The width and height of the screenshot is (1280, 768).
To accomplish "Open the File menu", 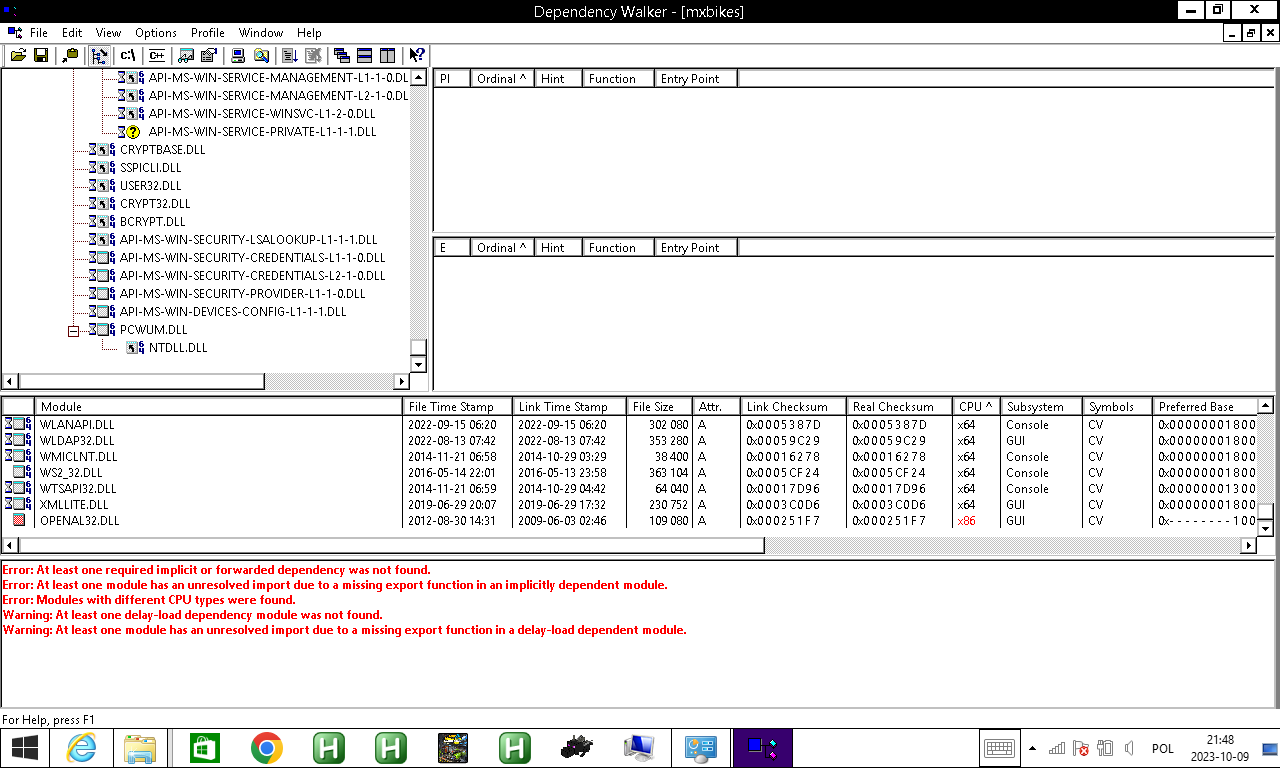I will tap(39, 33).
